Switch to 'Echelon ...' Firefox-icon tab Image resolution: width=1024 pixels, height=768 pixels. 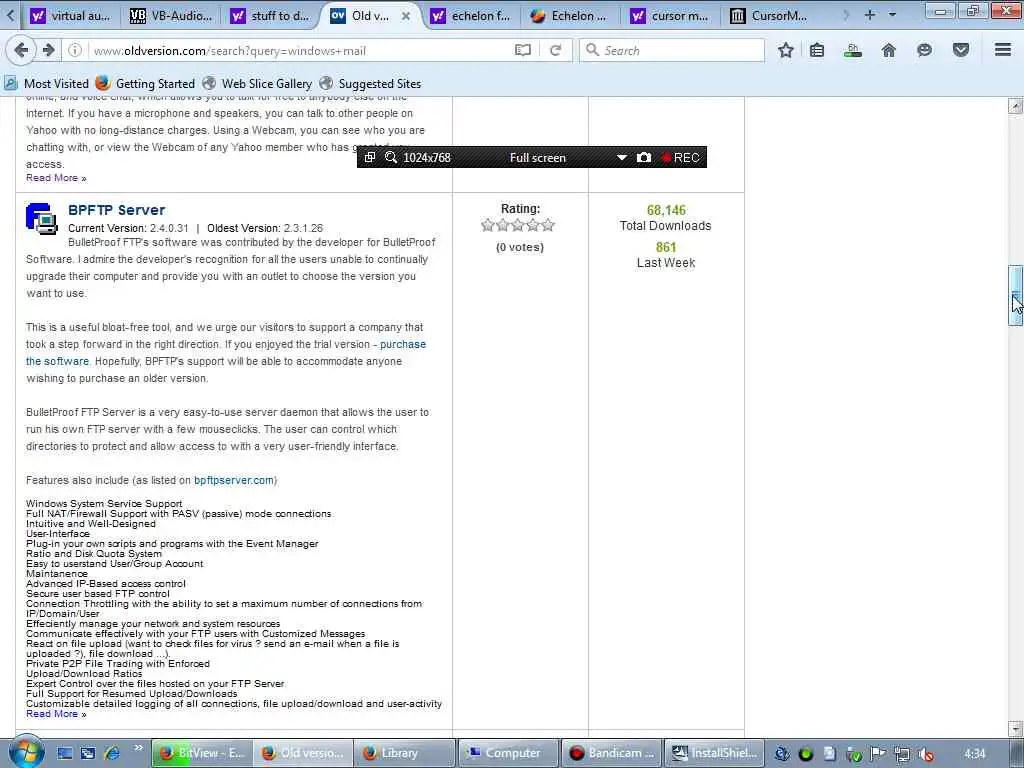coord(569,16)
